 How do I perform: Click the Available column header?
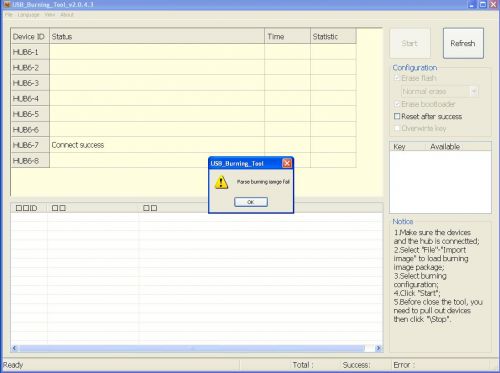(x=445, y=147)
